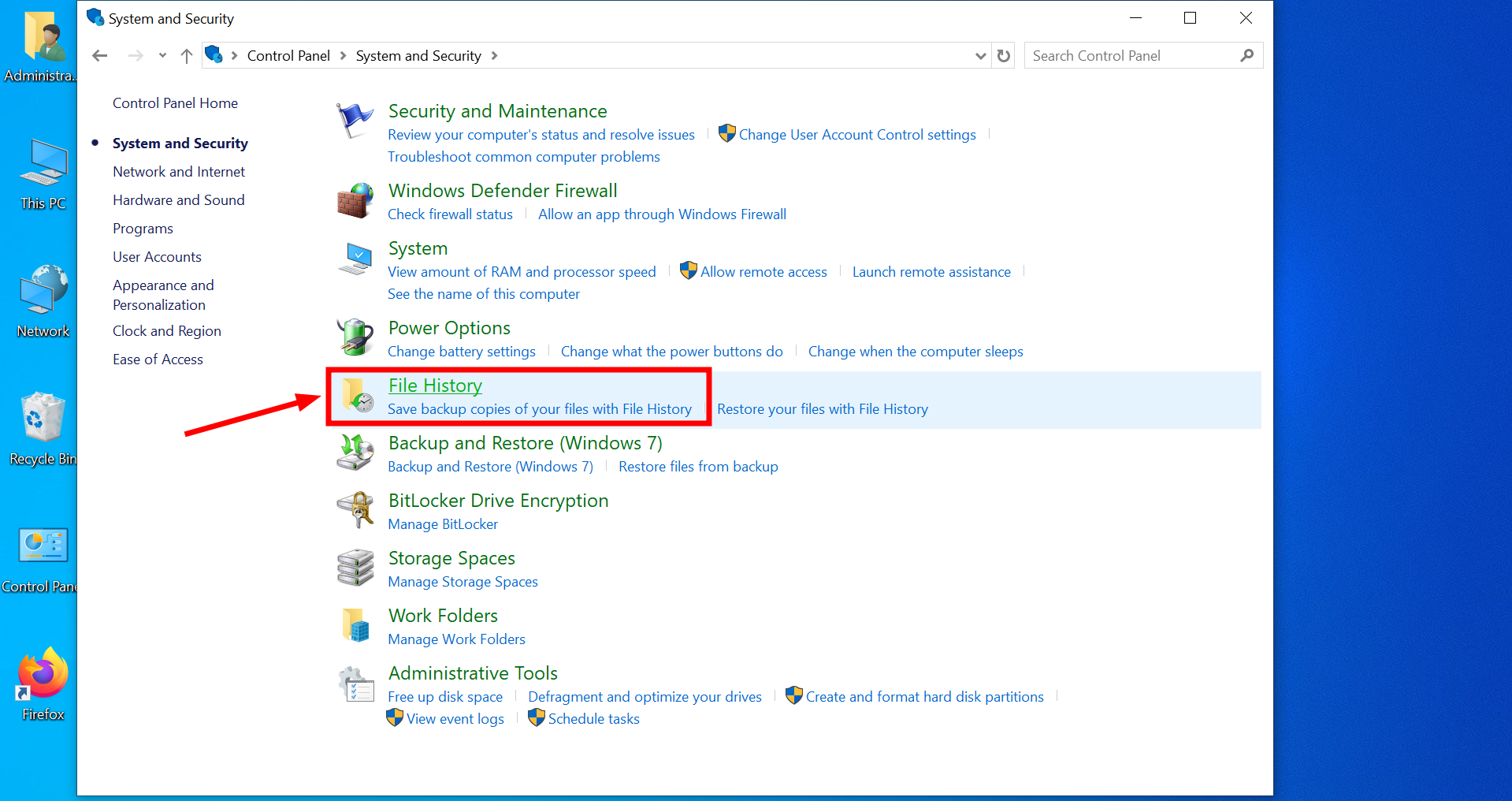
Task: Click the Administrative Tools icon
Action: pos(356,684)
